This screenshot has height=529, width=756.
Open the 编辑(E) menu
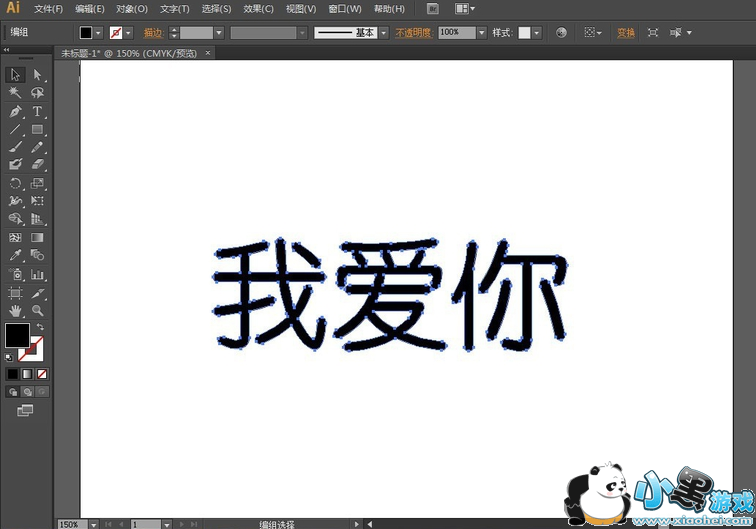point(90,9)
